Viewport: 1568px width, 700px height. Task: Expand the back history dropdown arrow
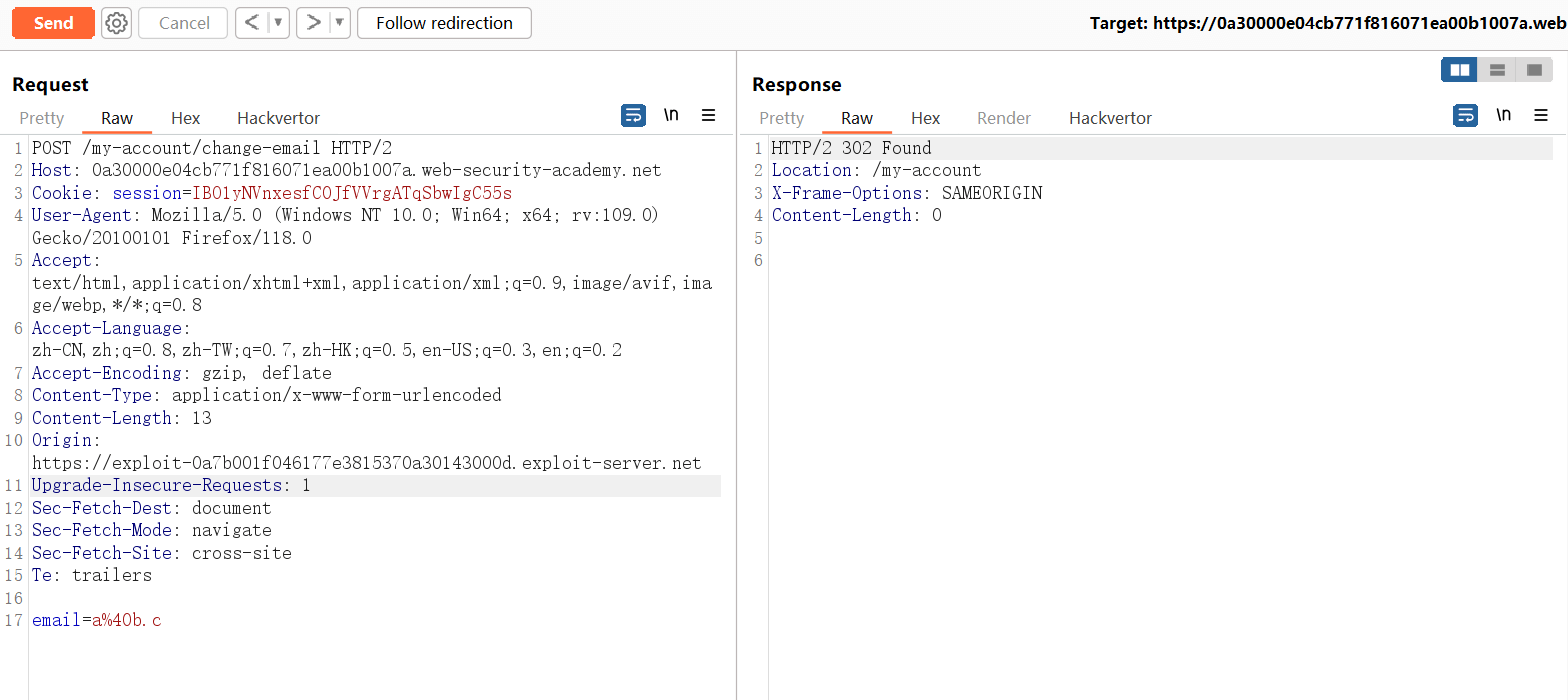point(279,23)
